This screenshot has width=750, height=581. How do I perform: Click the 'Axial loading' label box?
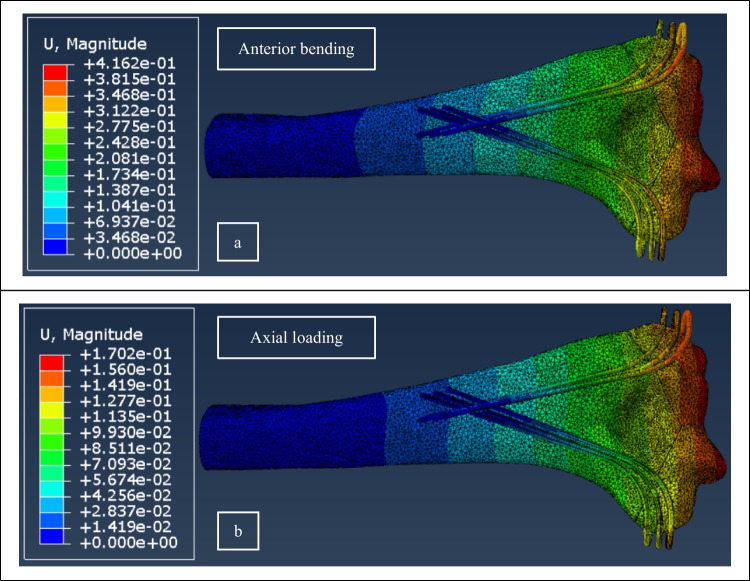(x=296, y=338)
